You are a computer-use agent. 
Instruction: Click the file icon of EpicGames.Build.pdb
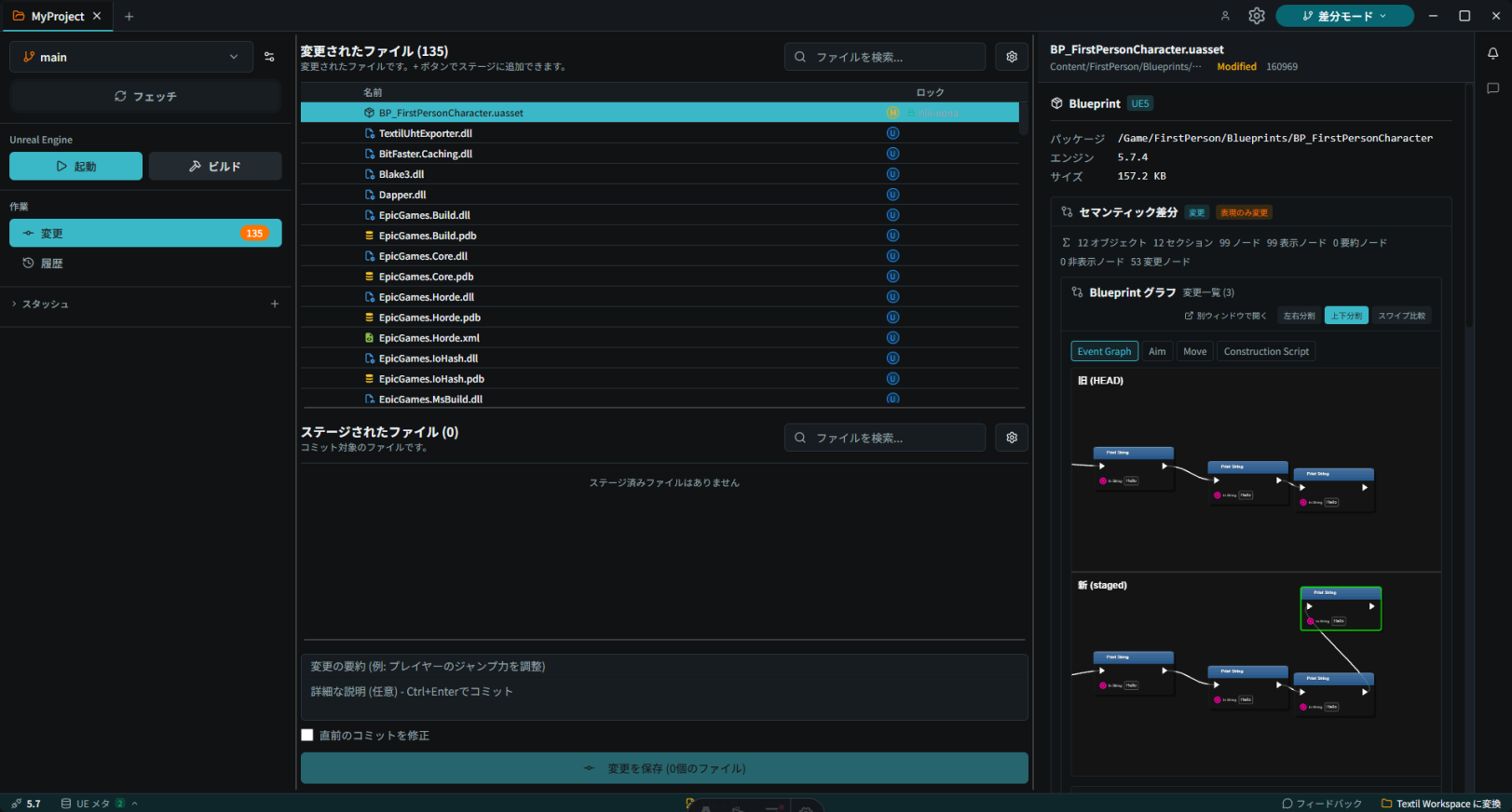pos(370,236)
